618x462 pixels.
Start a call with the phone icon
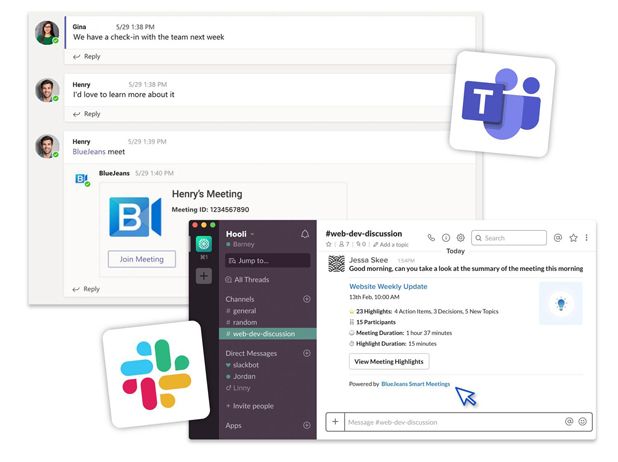click(431, 238)
